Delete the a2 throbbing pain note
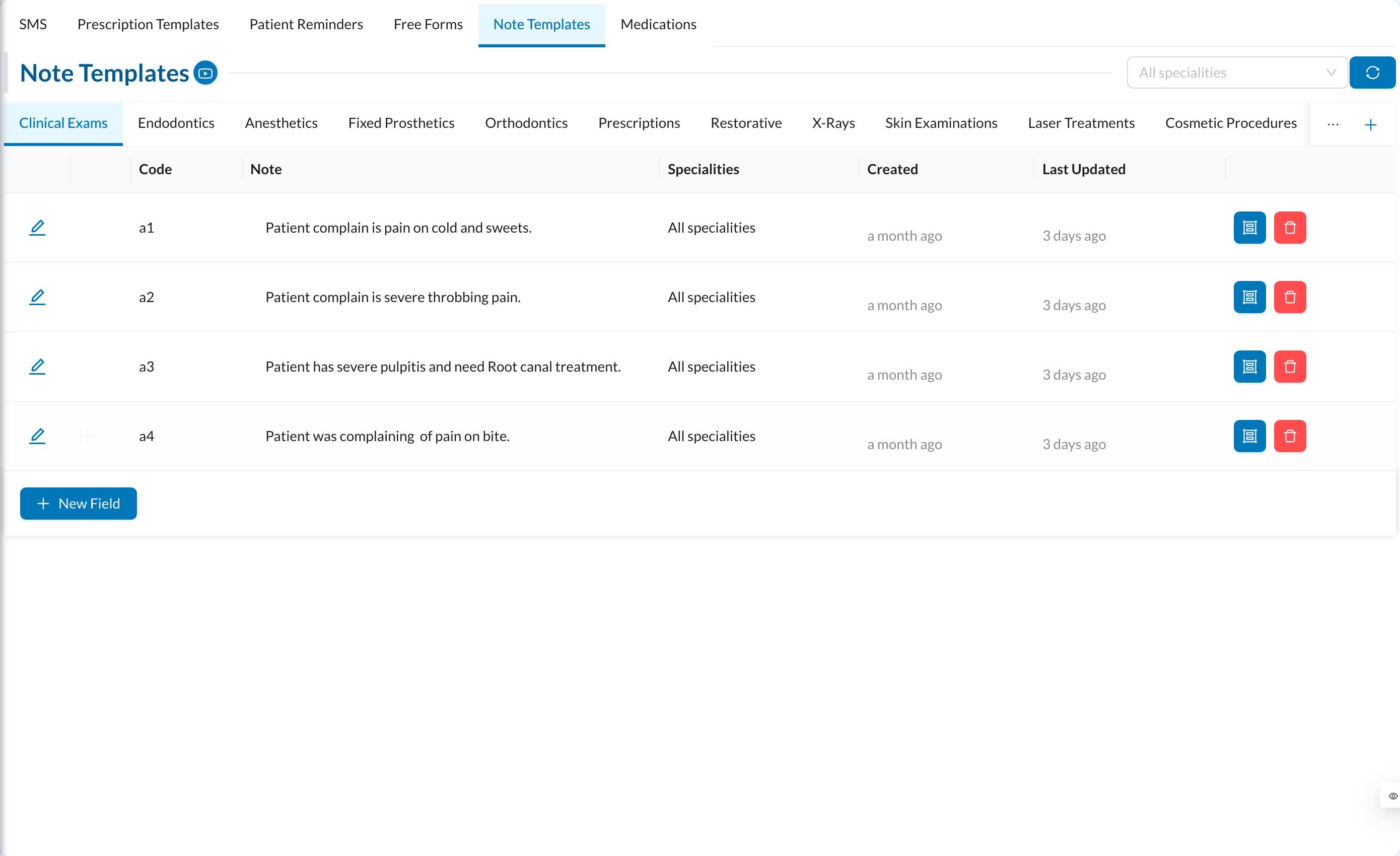1400x856 pixels. 1290,297
